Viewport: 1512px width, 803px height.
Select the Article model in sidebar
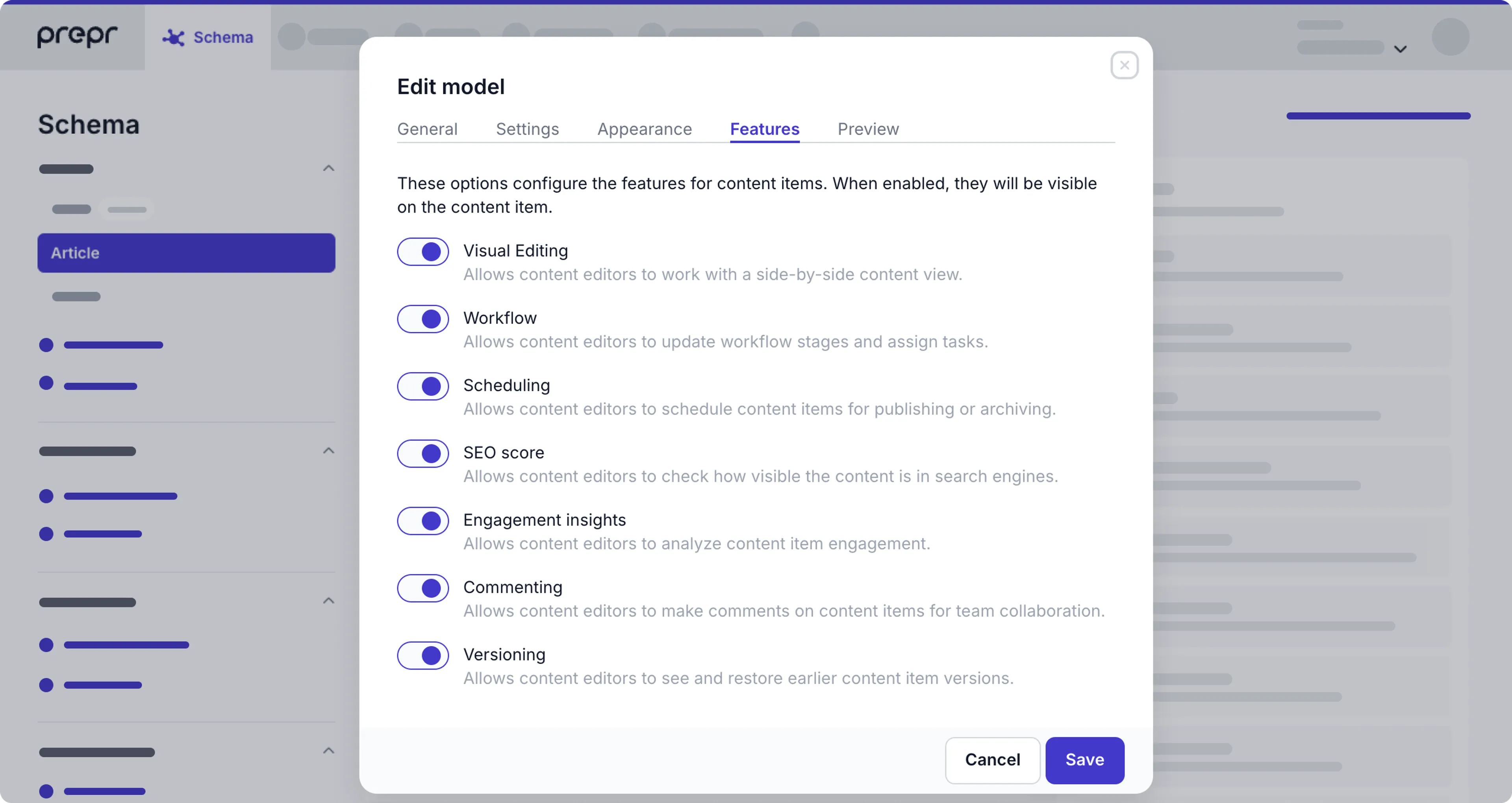tap(186, 253)
